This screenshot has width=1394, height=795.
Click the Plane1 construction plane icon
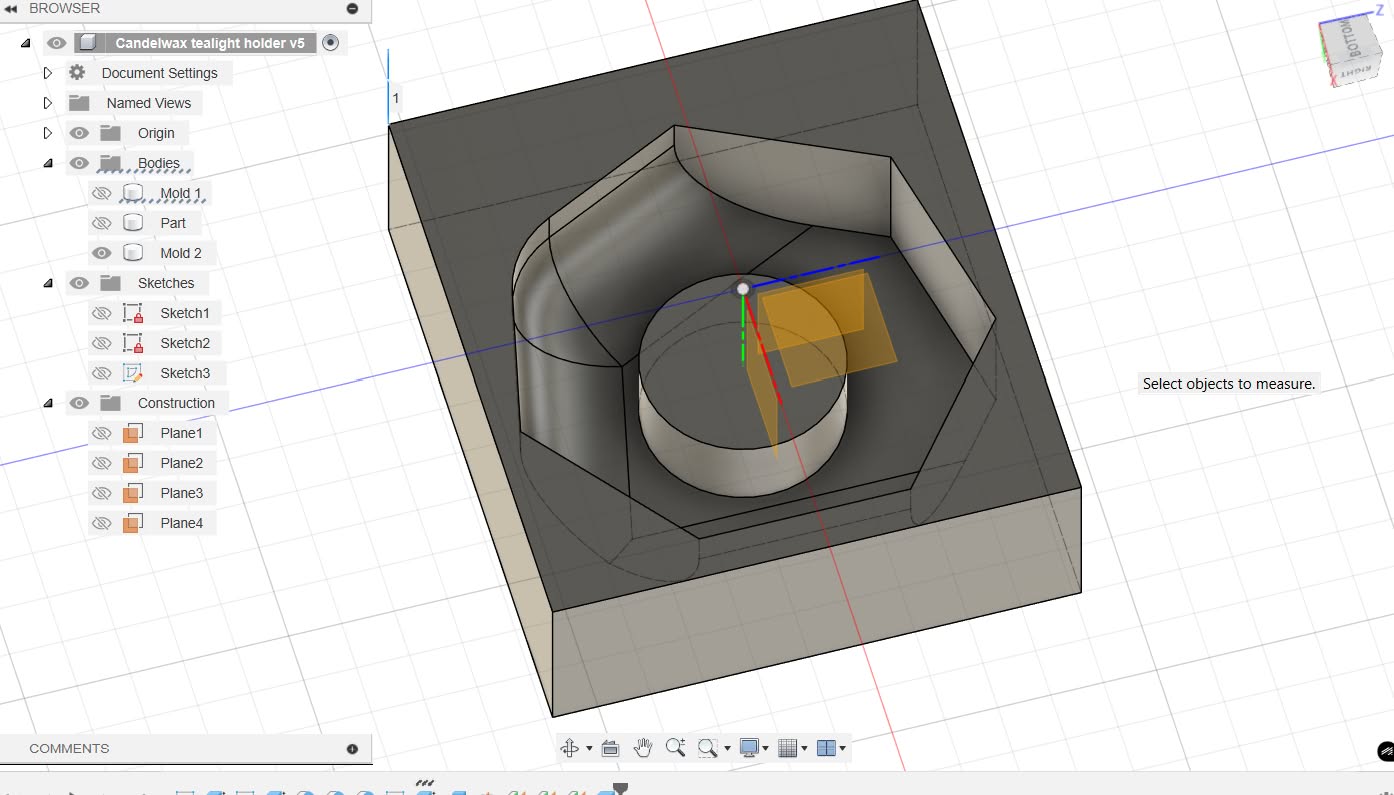pos(131,433)
